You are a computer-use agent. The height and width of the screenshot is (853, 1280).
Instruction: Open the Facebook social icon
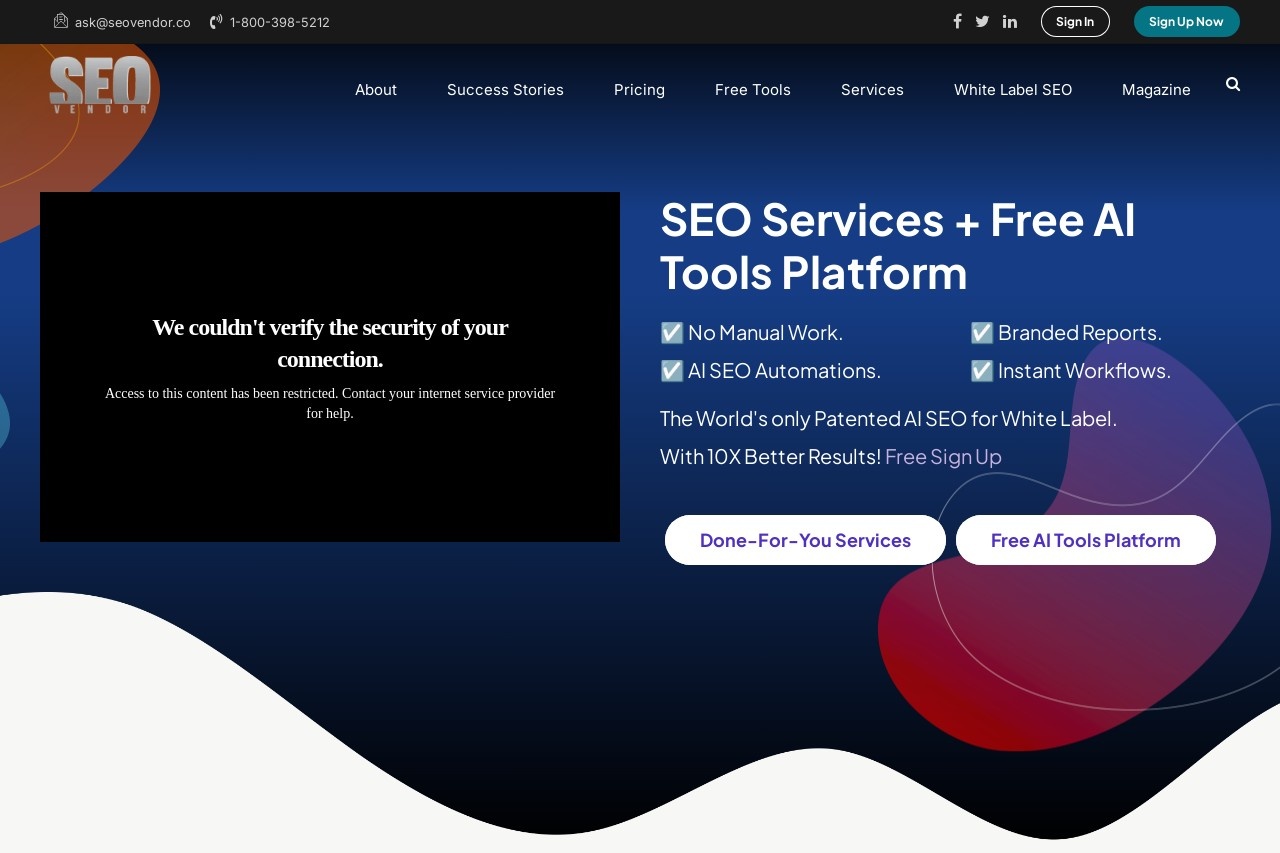click(x=957, y=21)
